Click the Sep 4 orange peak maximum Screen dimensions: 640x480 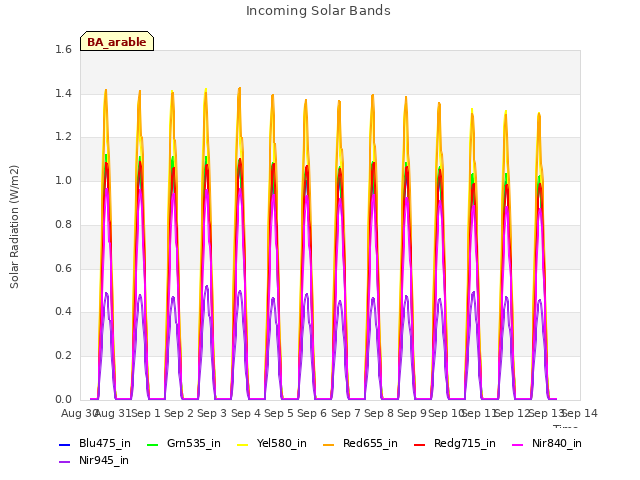click(x=240, y=88)
